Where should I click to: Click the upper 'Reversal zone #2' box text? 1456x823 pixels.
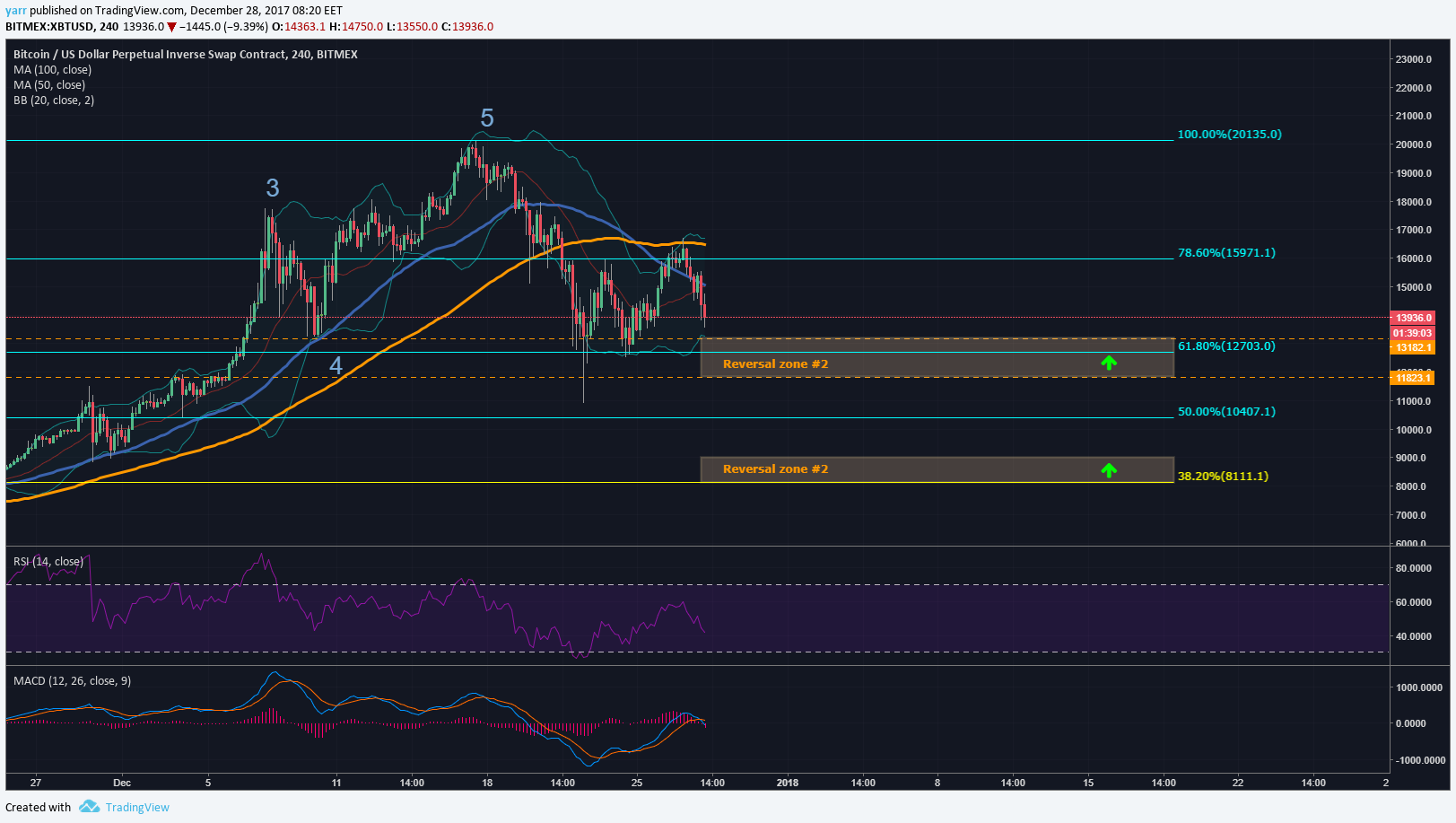775,363
